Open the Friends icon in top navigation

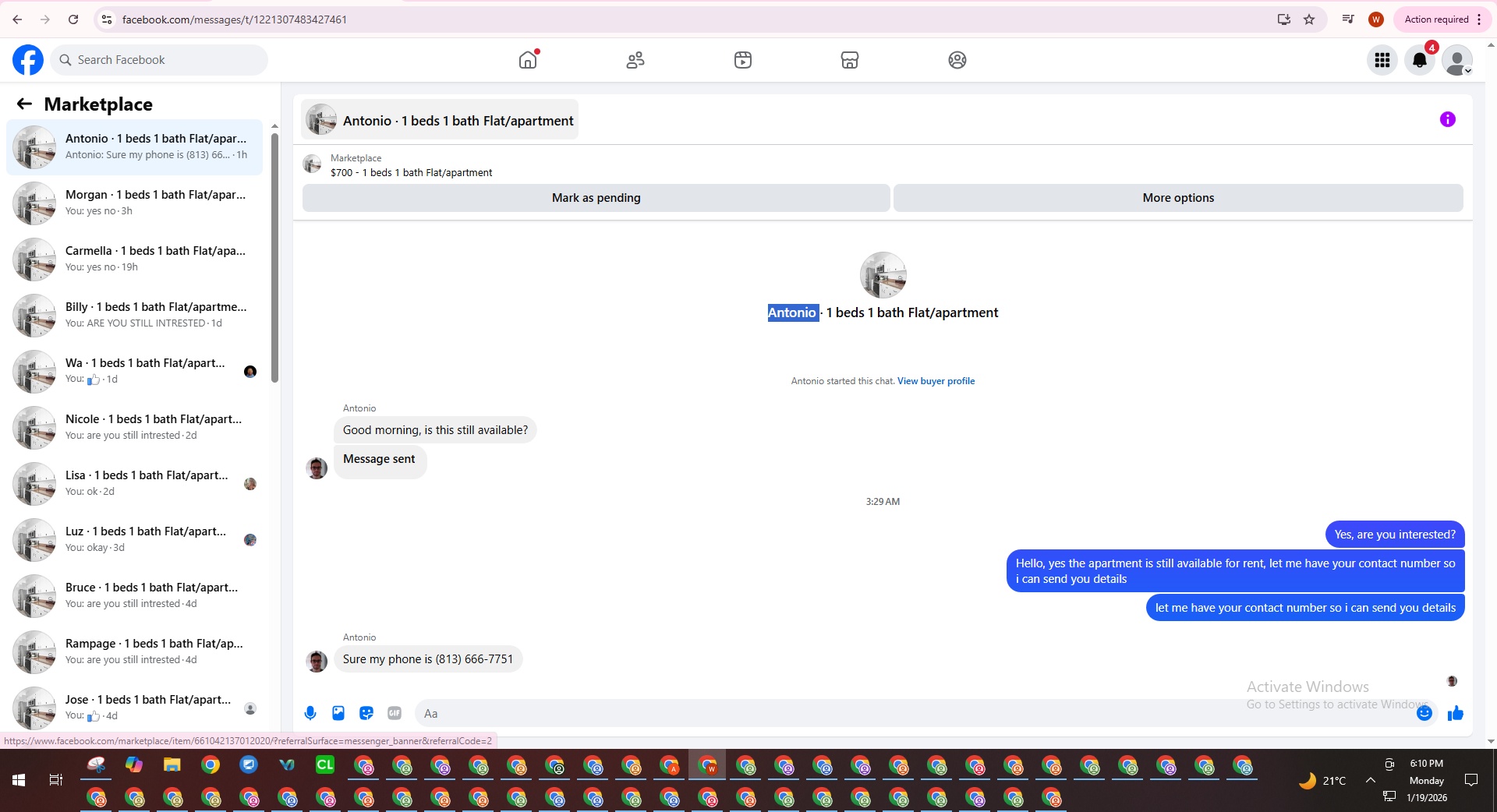[x=635, y=60]
